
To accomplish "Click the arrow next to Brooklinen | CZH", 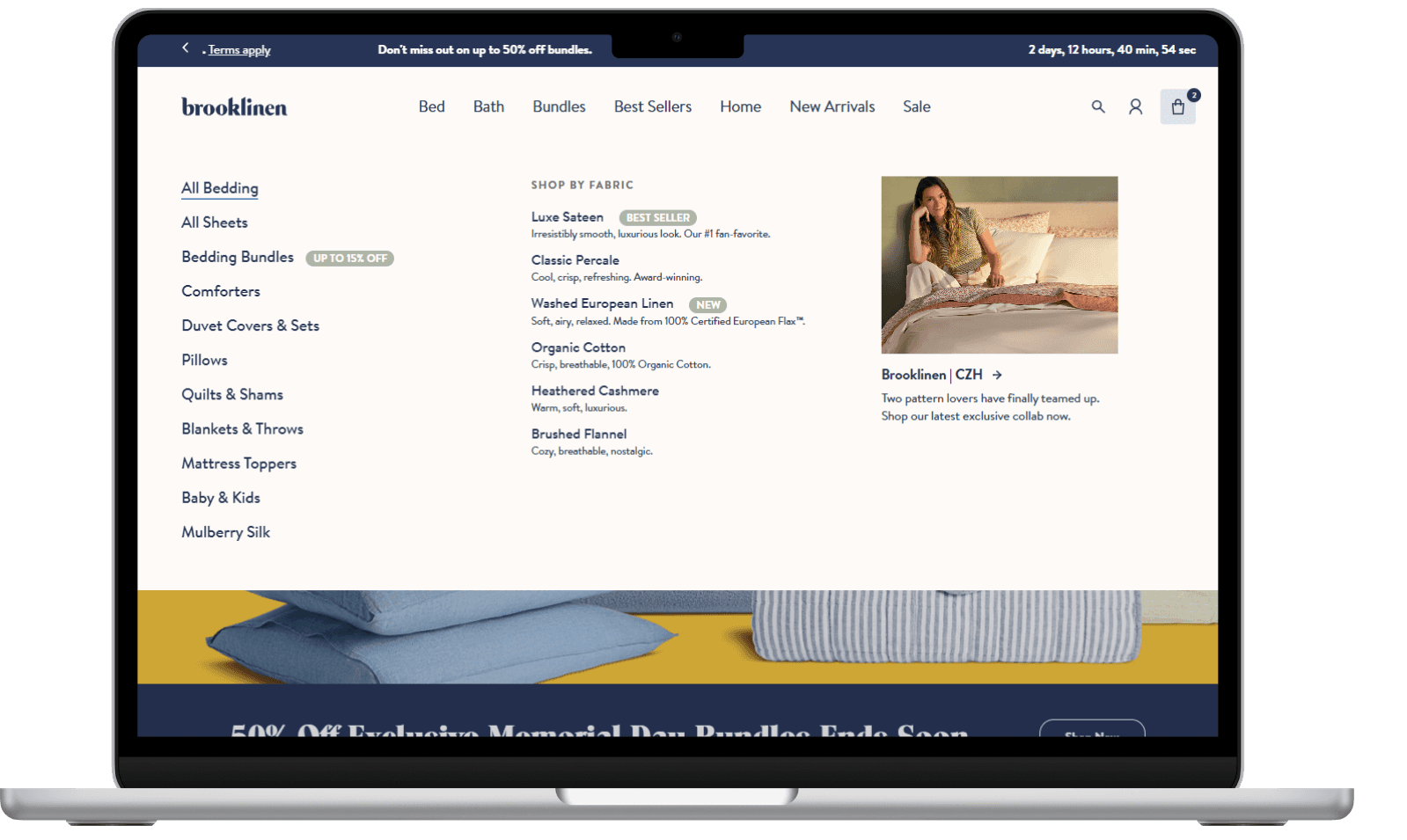I will pyautogui.click(x=997, y=375).
